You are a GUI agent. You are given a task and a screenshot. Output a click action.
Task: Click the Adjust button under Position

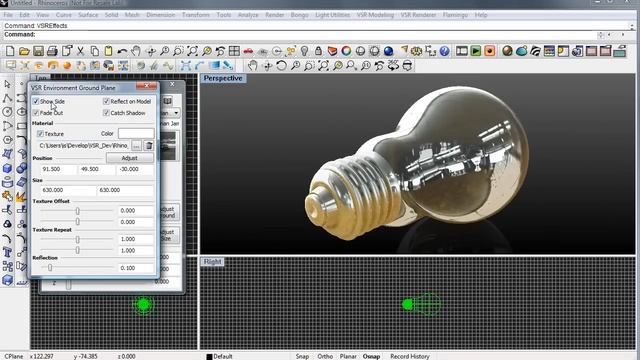[x=129, y=158]
